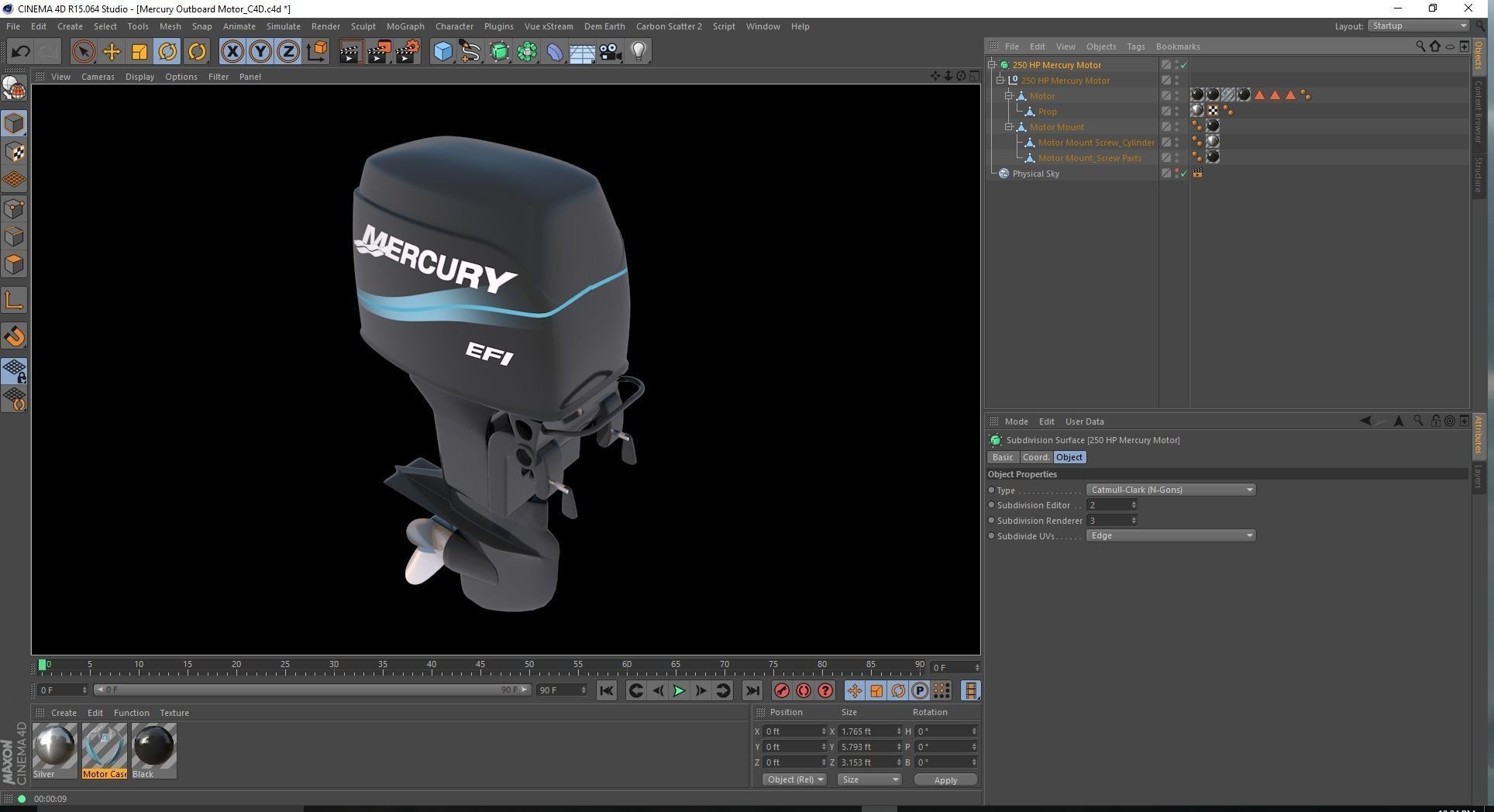Select the Move tool

click(x=112, y=52)
